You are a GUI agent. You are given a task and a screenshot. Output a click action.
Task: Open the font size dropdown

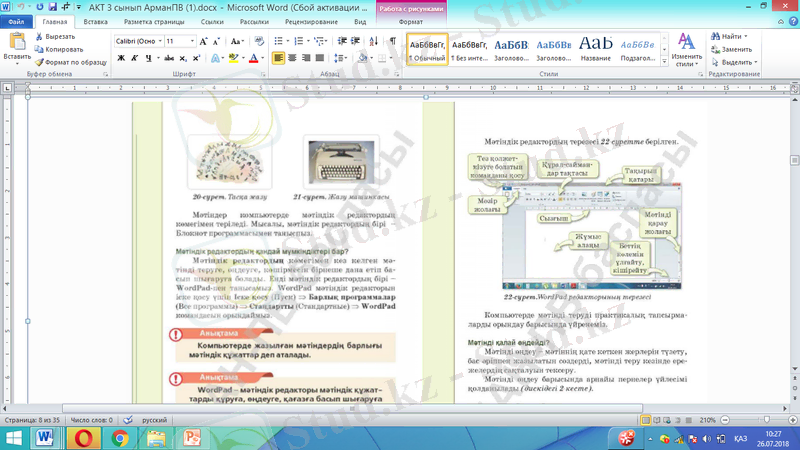[193, 41]
